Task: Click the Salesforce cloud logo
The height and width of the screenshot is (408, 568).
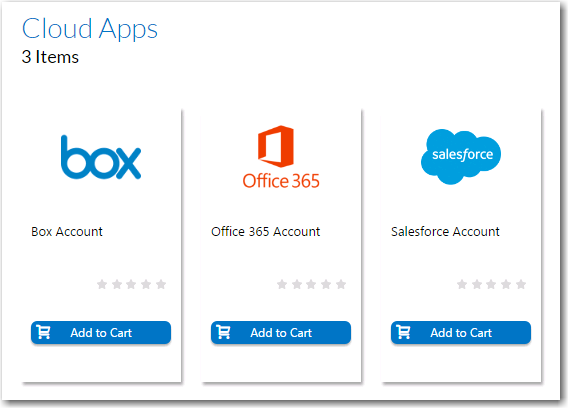Action: (461, 157)
